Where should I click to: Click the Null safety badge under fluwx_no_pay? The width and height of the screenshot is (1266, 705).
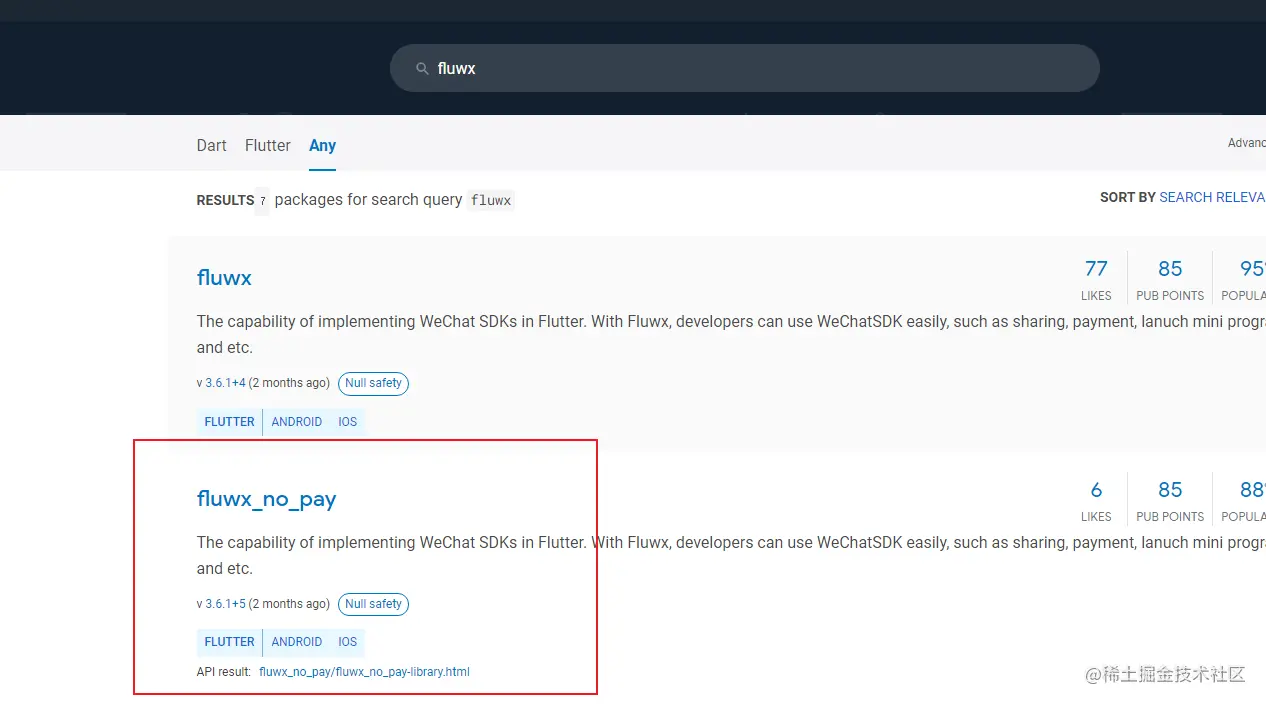(x=373, y=604)
